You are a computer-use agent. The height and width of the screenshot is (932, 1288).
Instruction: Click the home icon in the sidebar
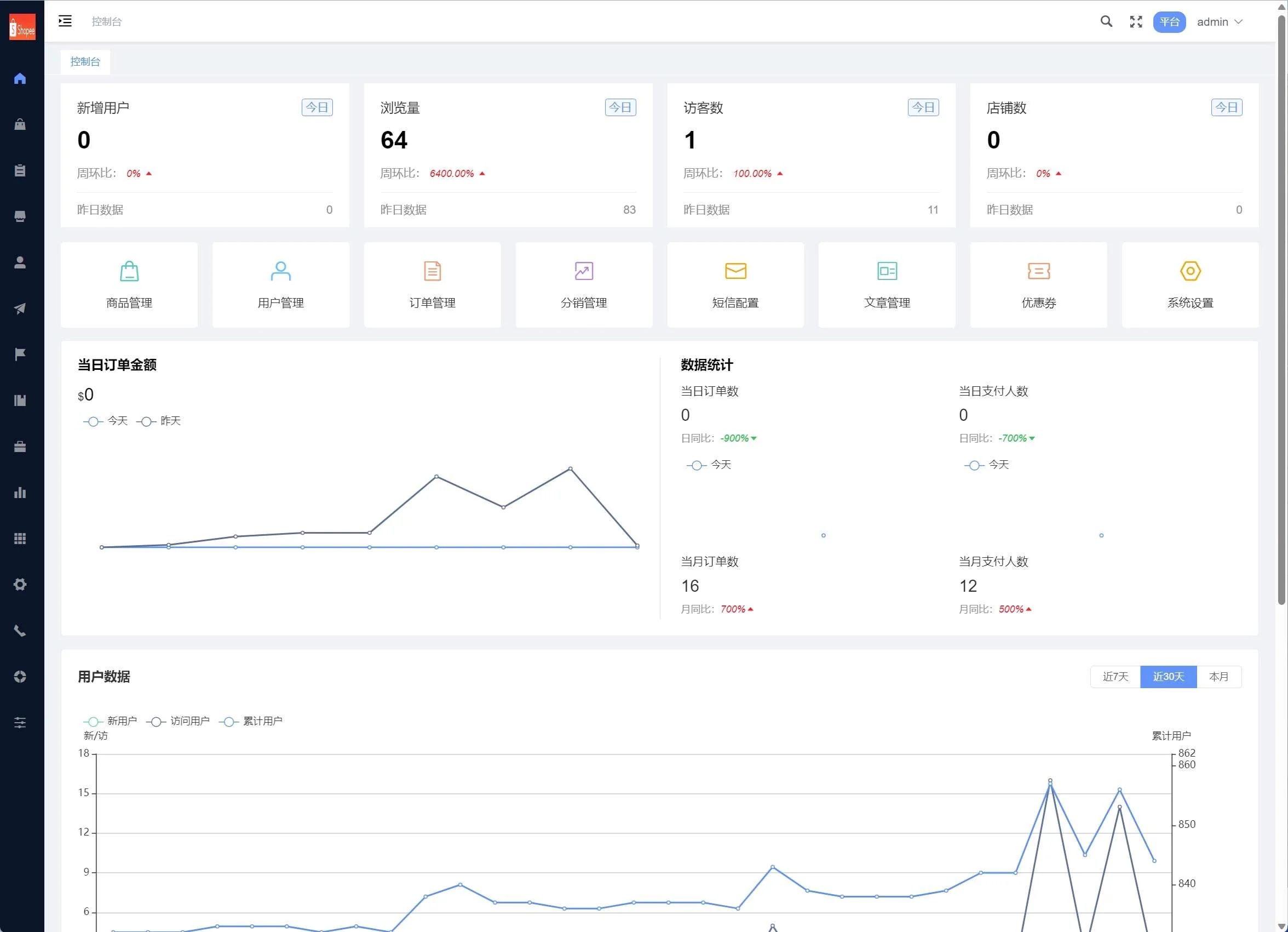pos(20,78)
